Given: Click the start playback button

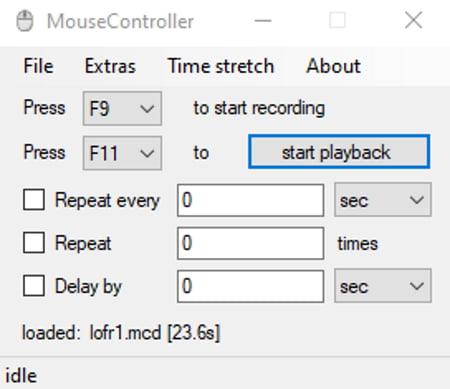Looking at the screenshot, I should point(339,152).
